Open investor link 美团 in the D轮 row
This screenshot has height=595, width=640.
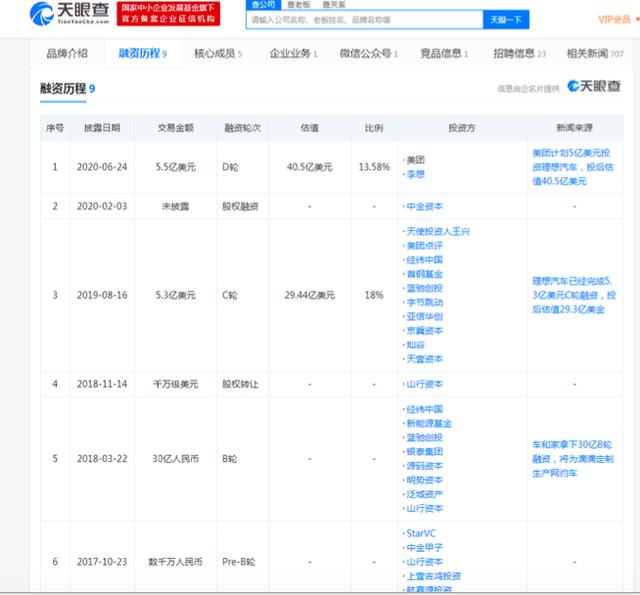click(x=414, y=159)
